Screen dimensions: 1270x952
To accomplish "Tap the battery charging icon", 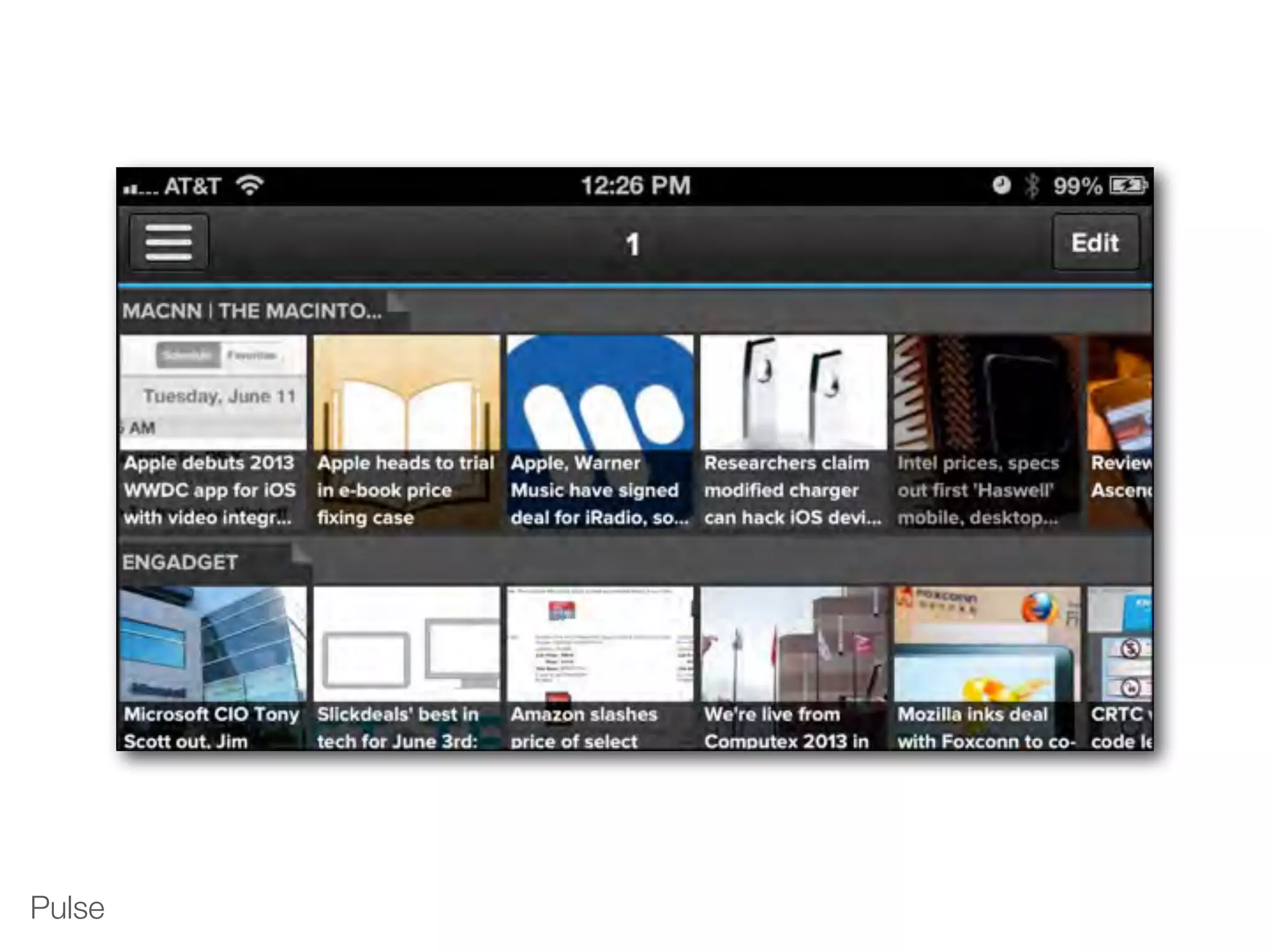I will coord(1128,185).
